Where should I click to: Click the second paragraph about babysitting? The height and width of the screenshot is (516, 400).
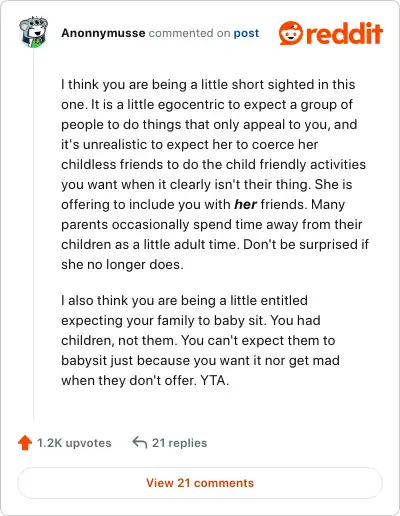click(200, 340)
